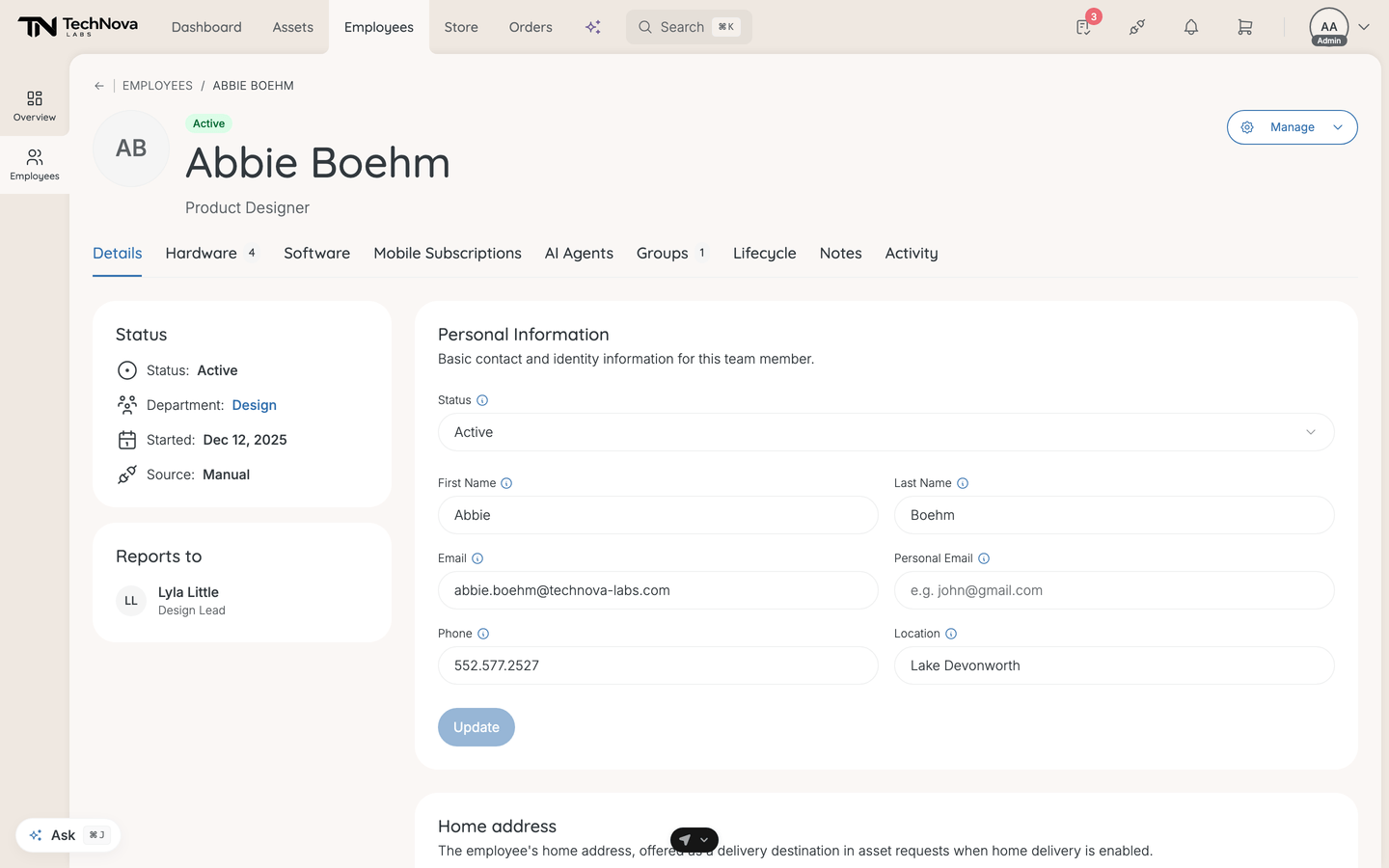Expand the floating paper-plane widget
The height and width of the screenshot is (868, 1389).
[x=694, y=840]
